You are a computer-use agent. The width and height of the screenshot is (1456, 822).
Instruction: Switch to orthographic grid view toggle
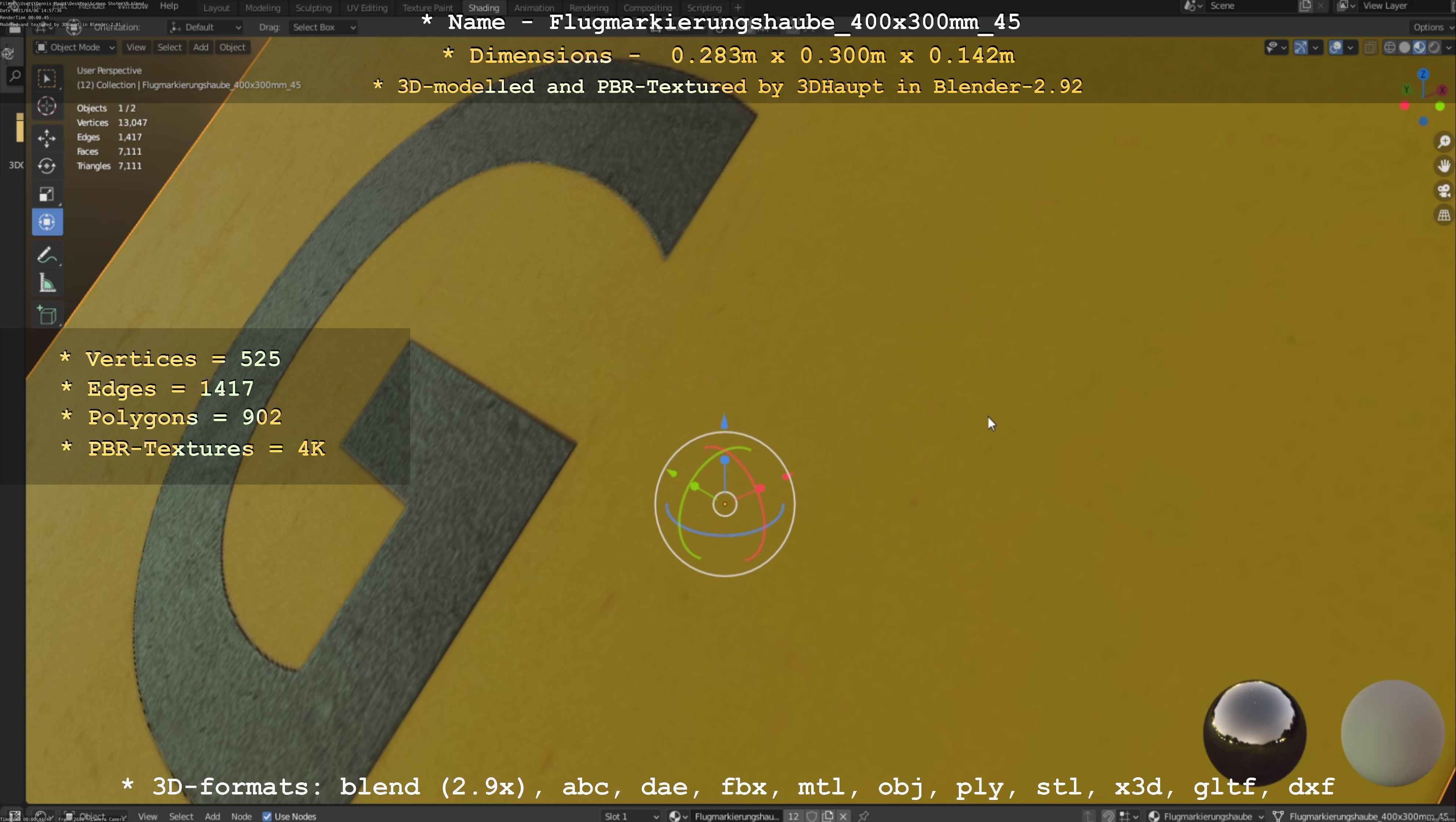tap(1444, 215)
